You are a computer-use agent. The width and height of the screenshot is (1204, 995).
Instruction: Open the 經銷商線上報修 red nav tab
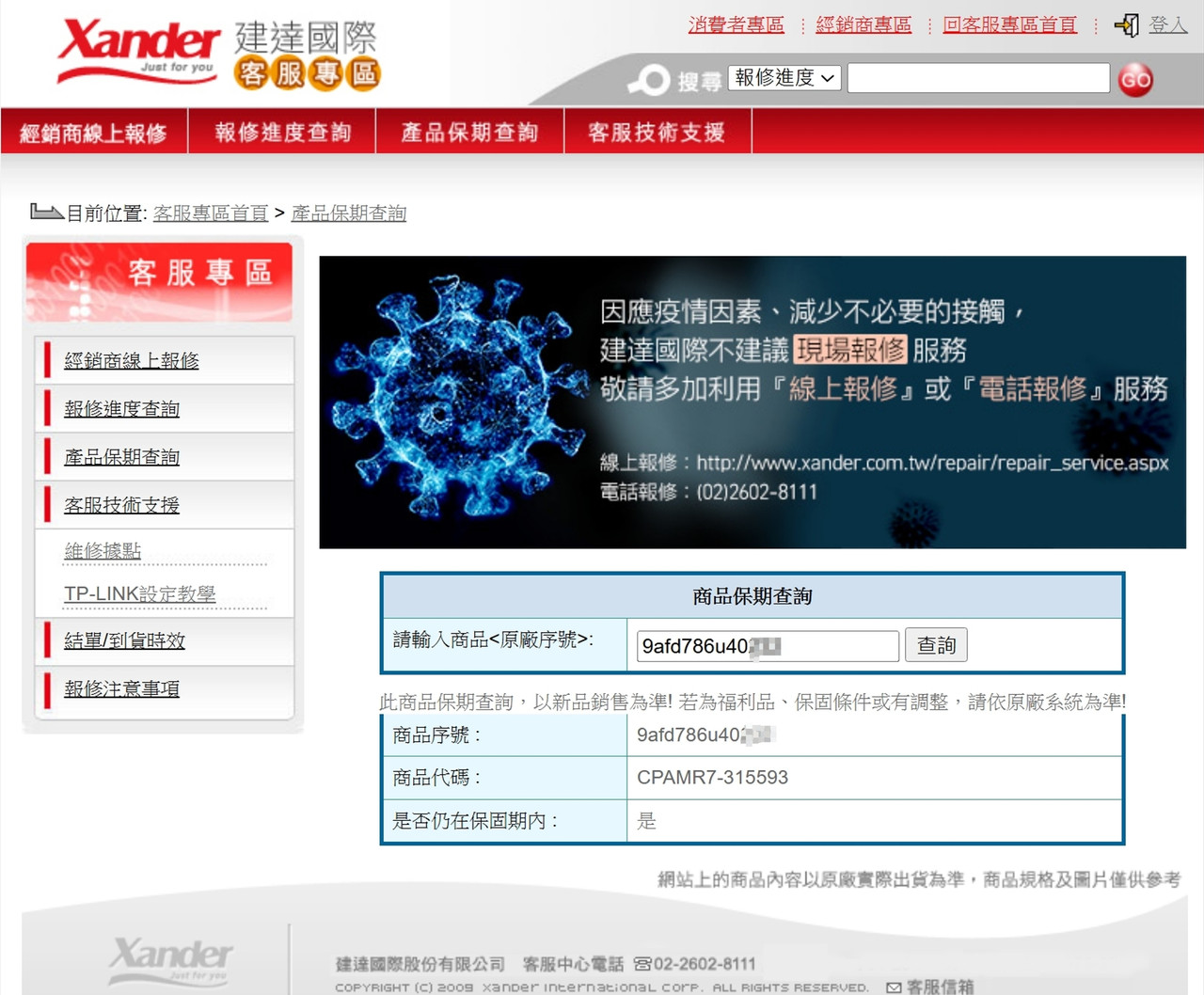[94, 132]
